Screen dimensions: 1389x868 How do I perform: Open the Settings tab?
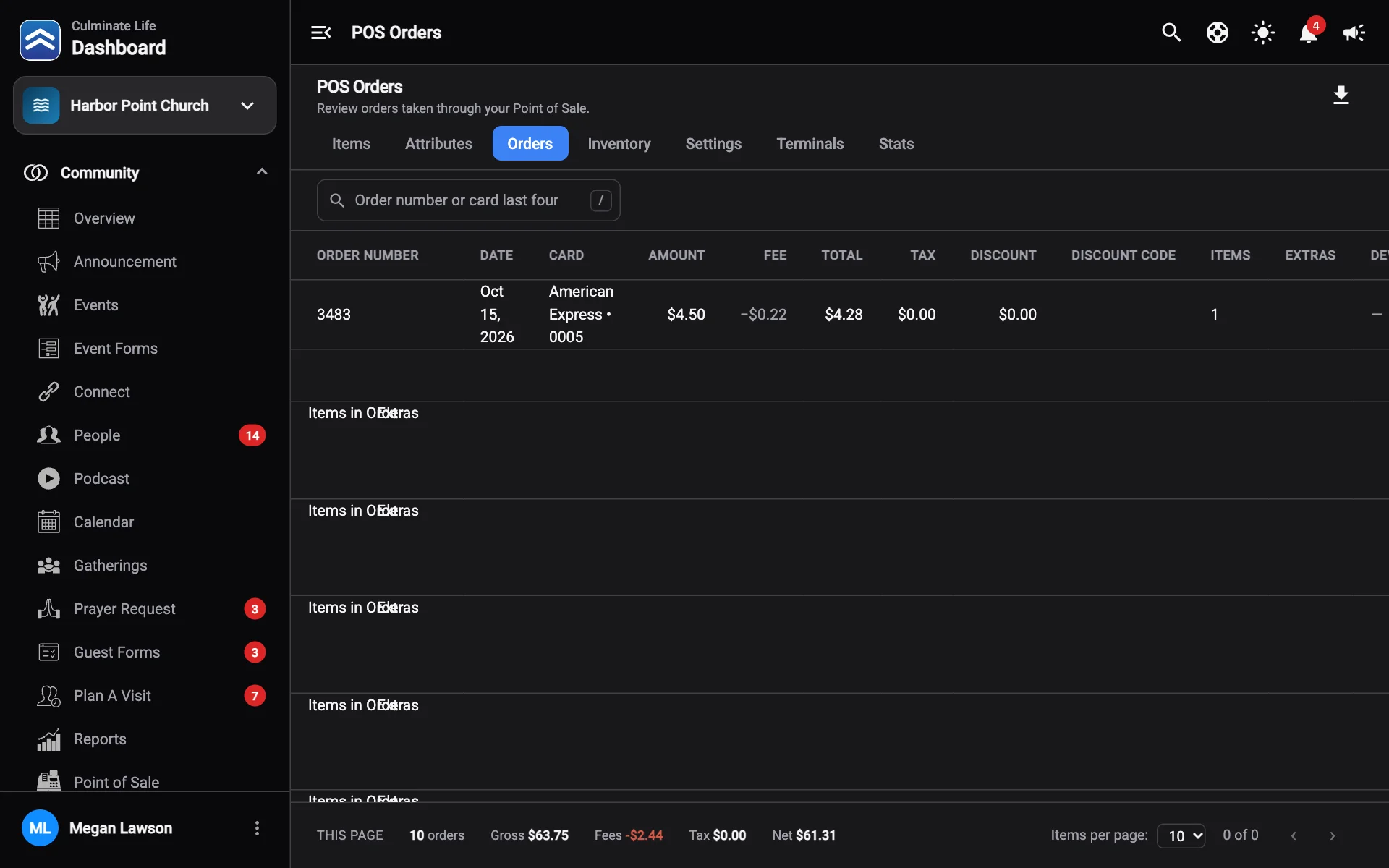713,144
